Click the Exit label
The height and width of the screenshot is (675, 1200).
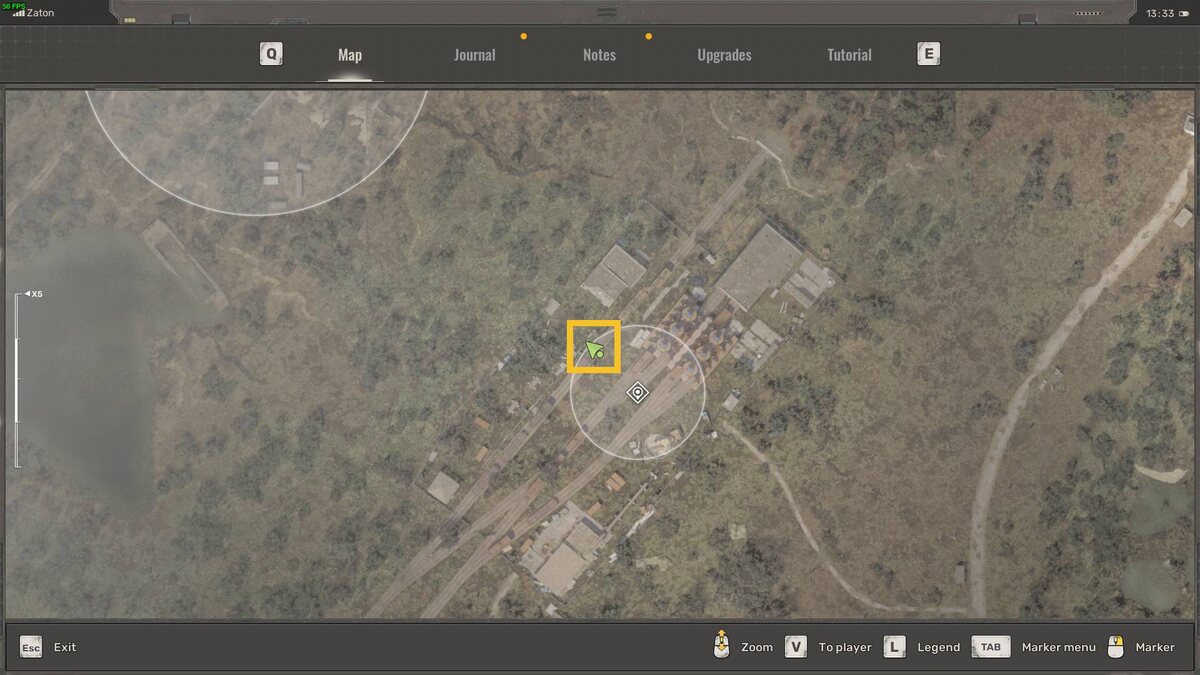click(65, 647)
